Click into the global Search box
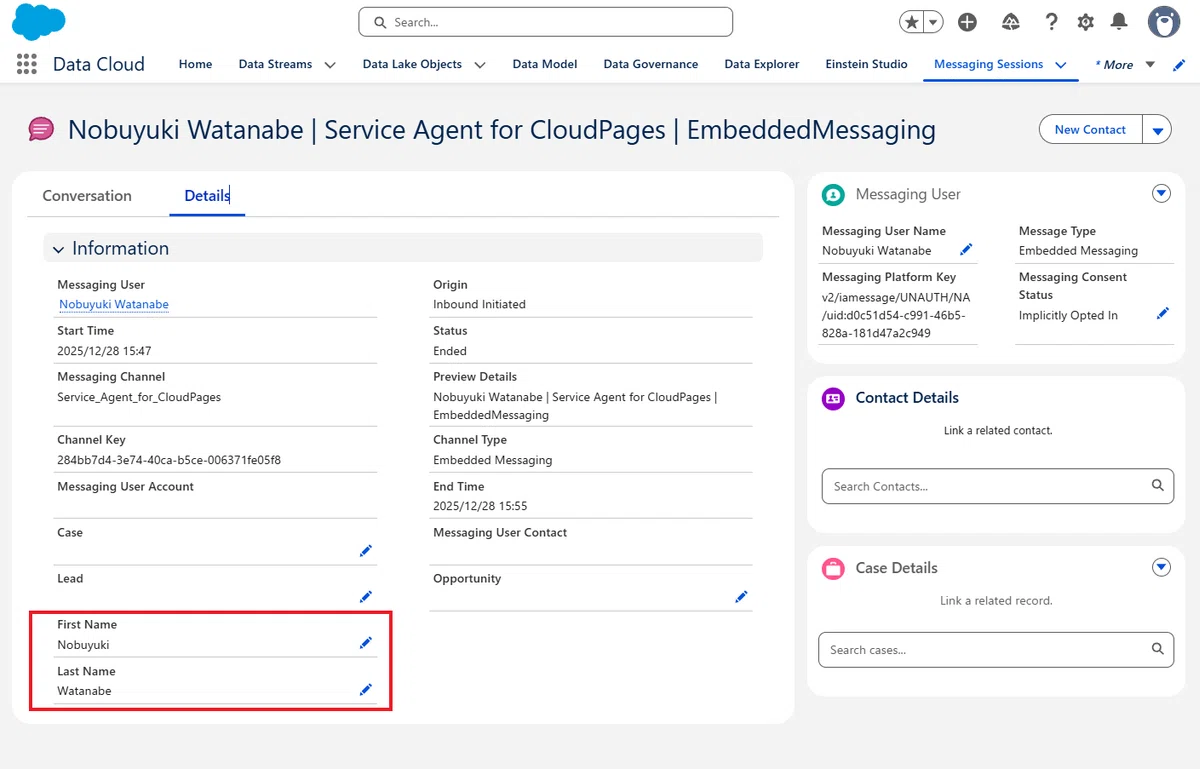 pyautogui.click(x=545, y=22)
